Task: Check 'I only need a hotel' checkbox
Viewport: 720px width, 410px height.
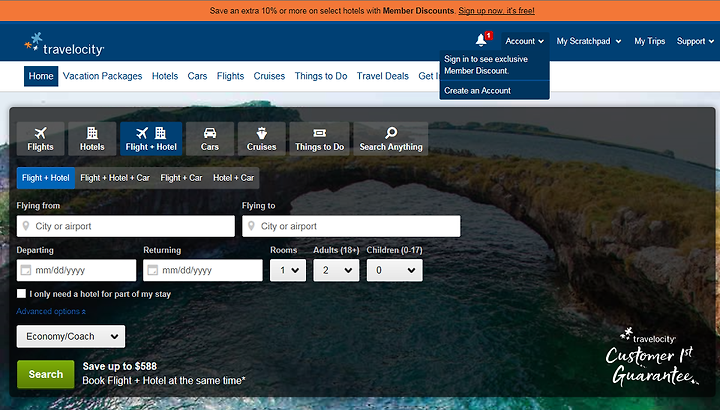Action: coord(22,294)
